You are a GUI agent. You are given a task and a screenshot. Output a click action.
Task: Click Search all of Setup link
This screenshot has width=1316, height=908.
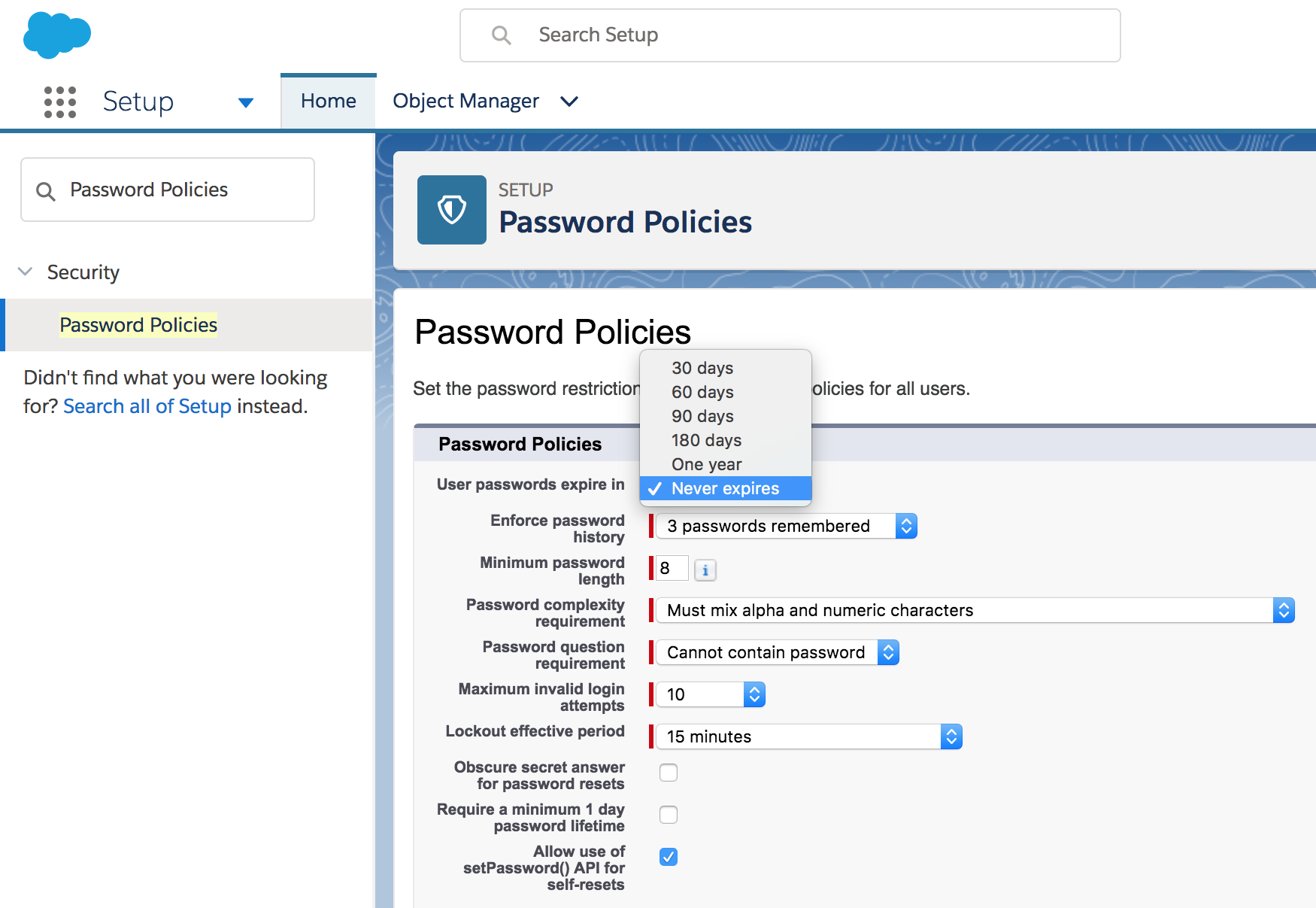pyautogui.click(x=147, y=406)
